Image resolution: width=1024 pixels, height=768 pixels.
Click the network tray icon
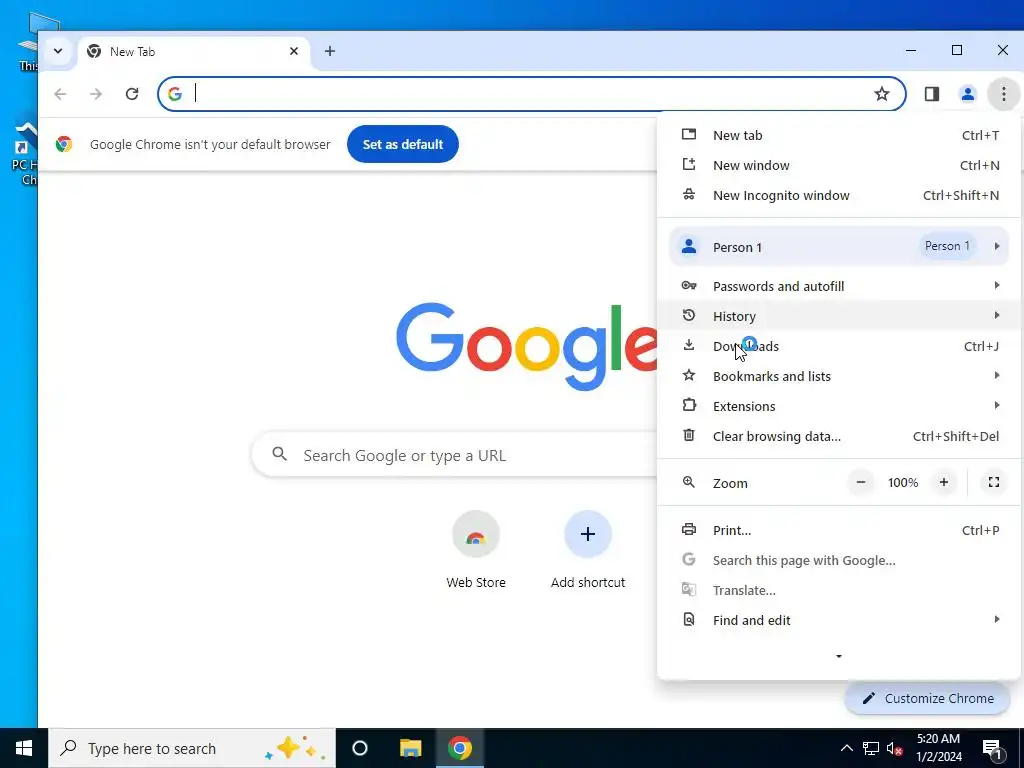click(871, 748)
